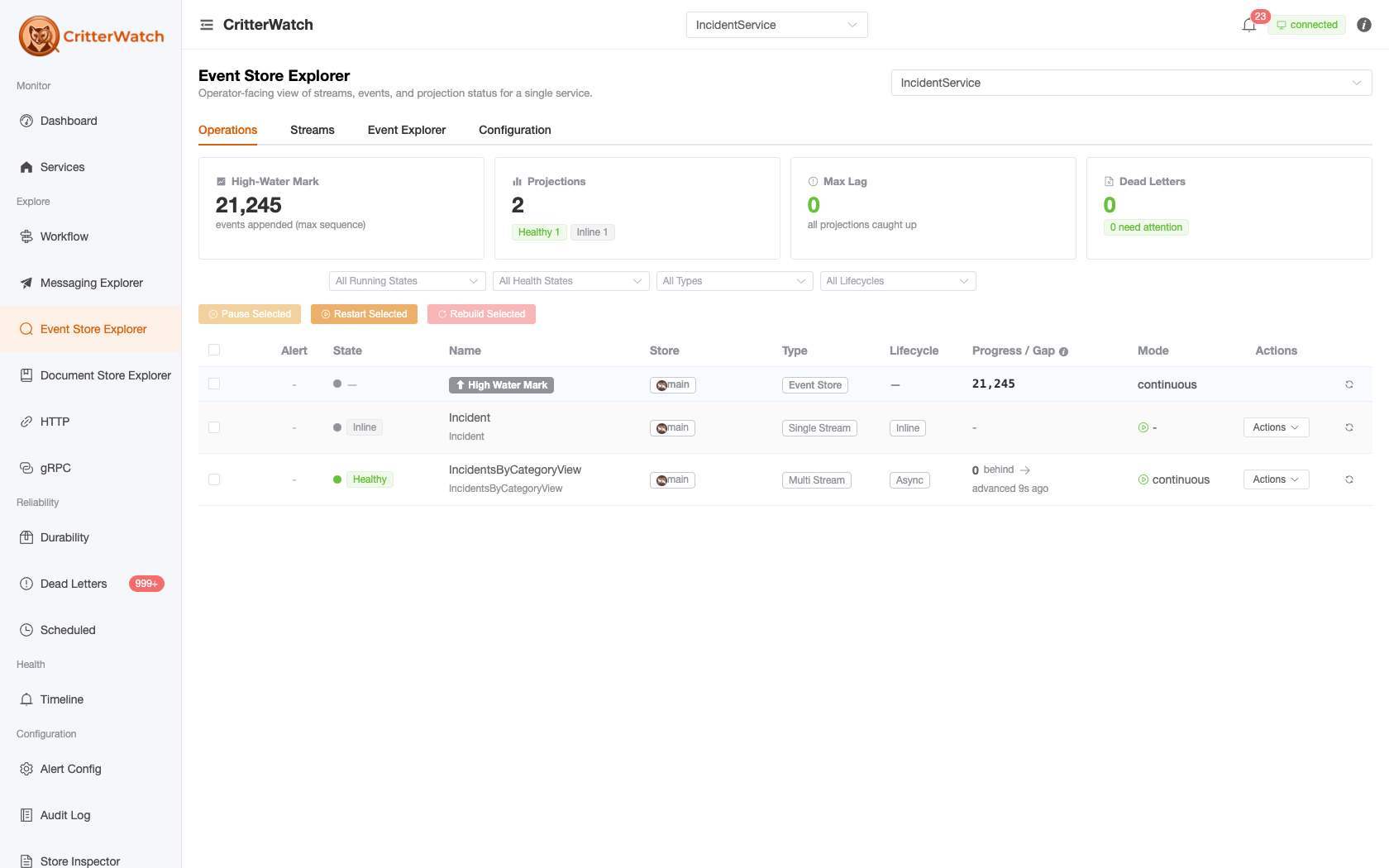Viewport: 1389px width, 868px height.
Task: Select the Operations tab
Action: (227, 130)
